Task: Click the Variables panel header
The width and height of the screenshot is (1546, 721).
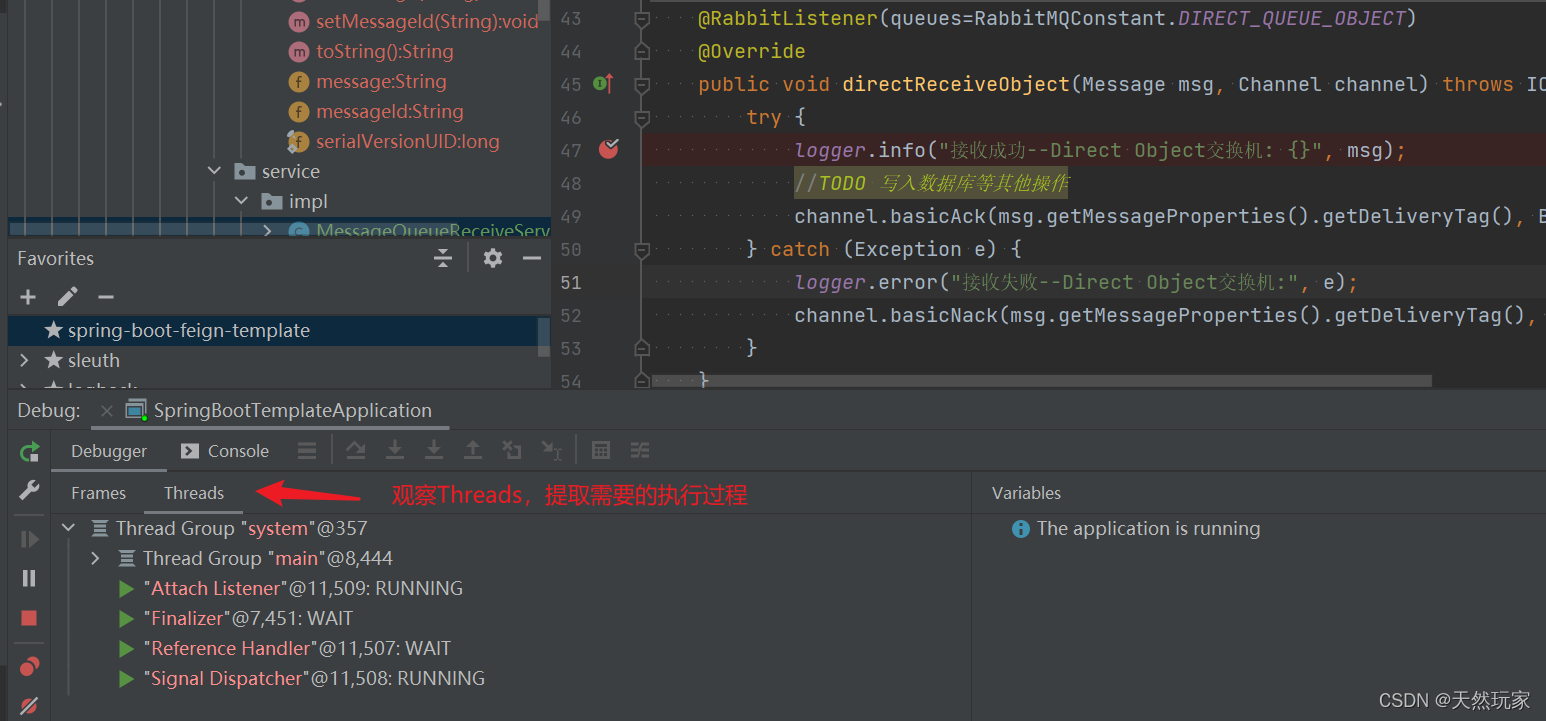Action: point(1026,493)
